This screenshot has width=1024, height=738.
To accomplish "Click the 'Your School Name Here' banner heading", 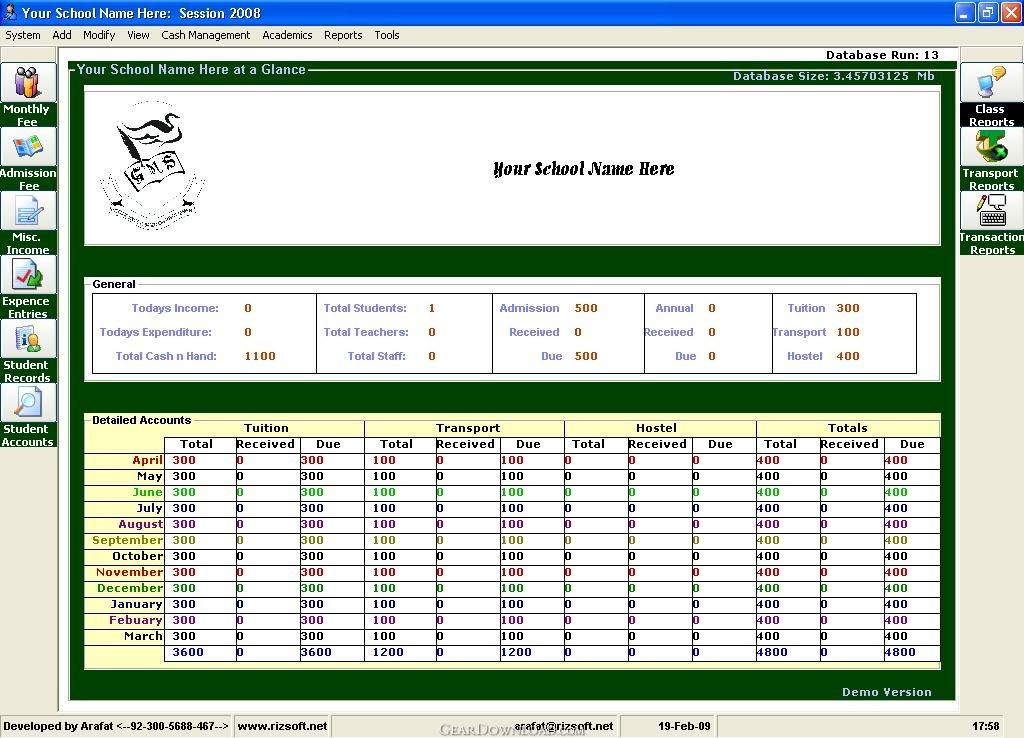I will 584,169.
